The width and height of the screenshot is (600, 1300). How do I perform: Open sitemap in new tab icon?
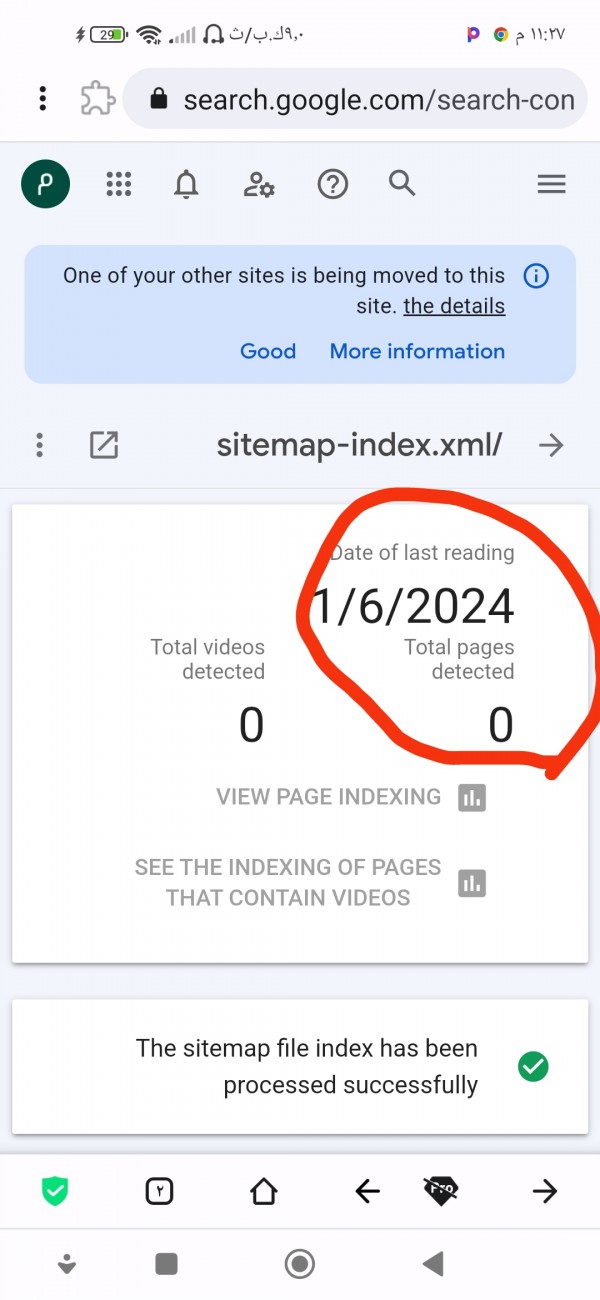click(104, 445)
